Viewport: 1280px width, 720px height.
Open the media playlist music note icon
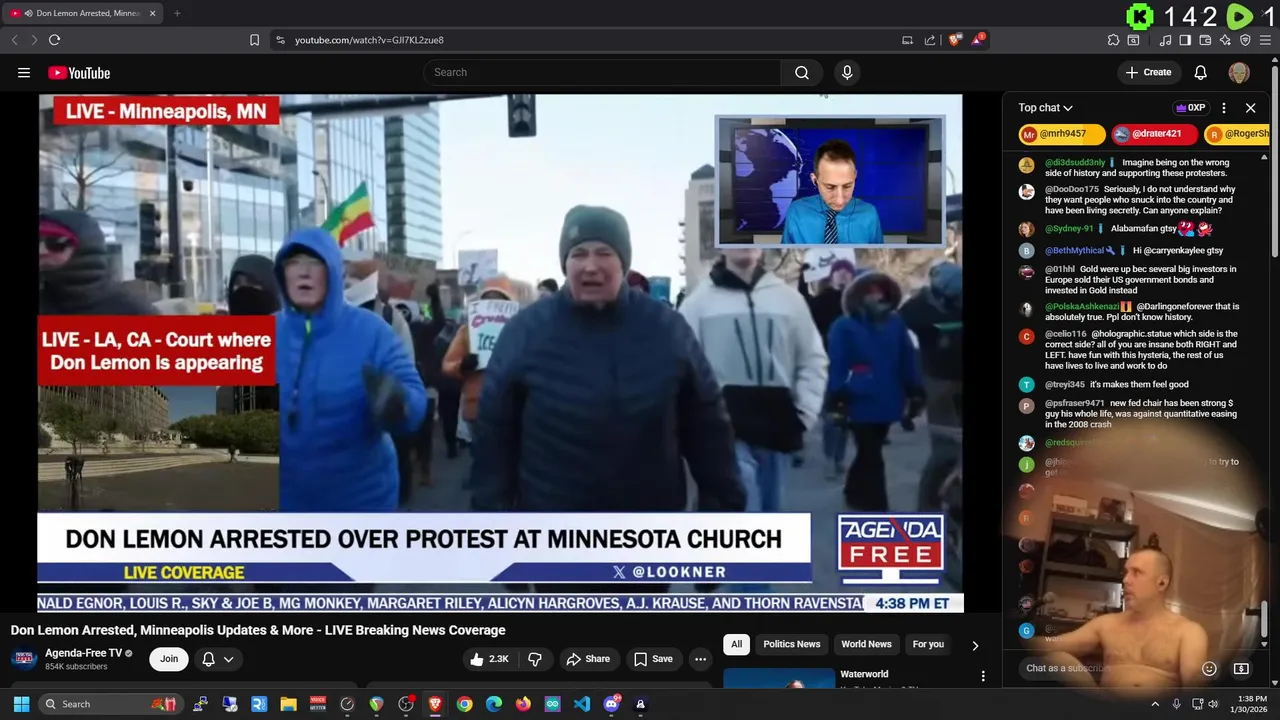1165,40
